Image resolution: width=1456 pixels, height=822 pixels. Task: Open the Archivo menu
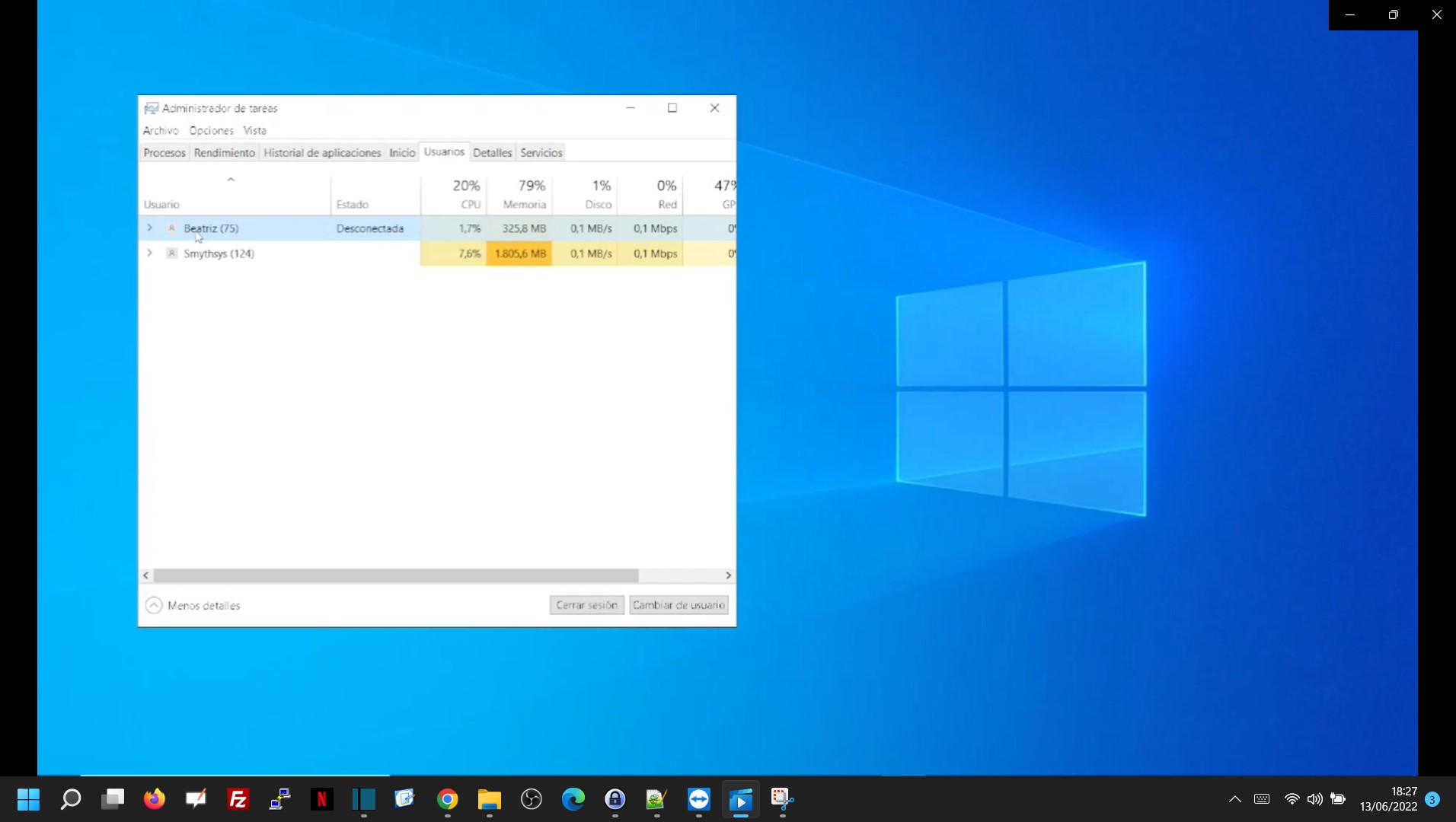click(160, 130)
